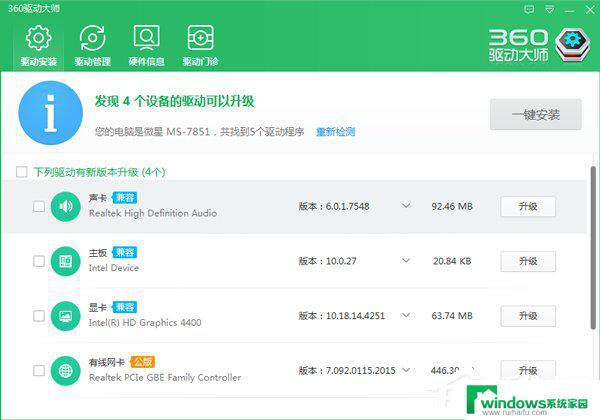Open the feedback chat icon in title bar
Viewport: 600px width, 420px height.
click(x=529, y=10)
